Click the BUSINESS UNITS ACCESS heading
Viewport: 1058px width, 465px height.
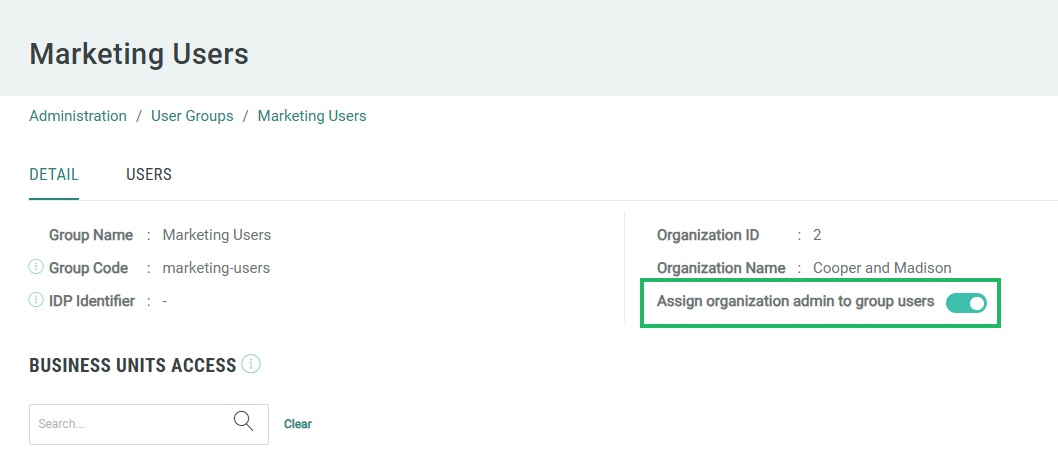point(132,365)
